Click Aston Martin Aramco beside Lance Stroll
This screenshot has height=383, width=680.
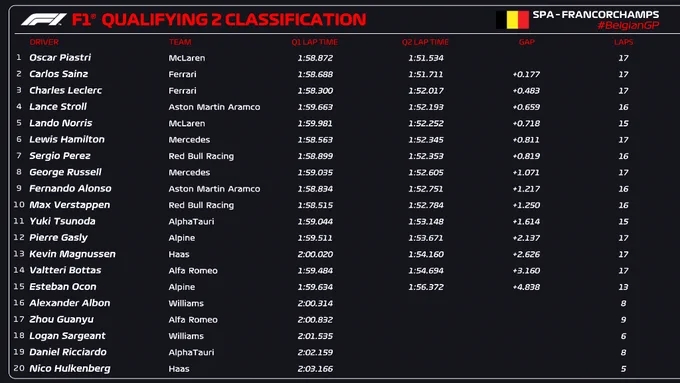pos(214,107)
